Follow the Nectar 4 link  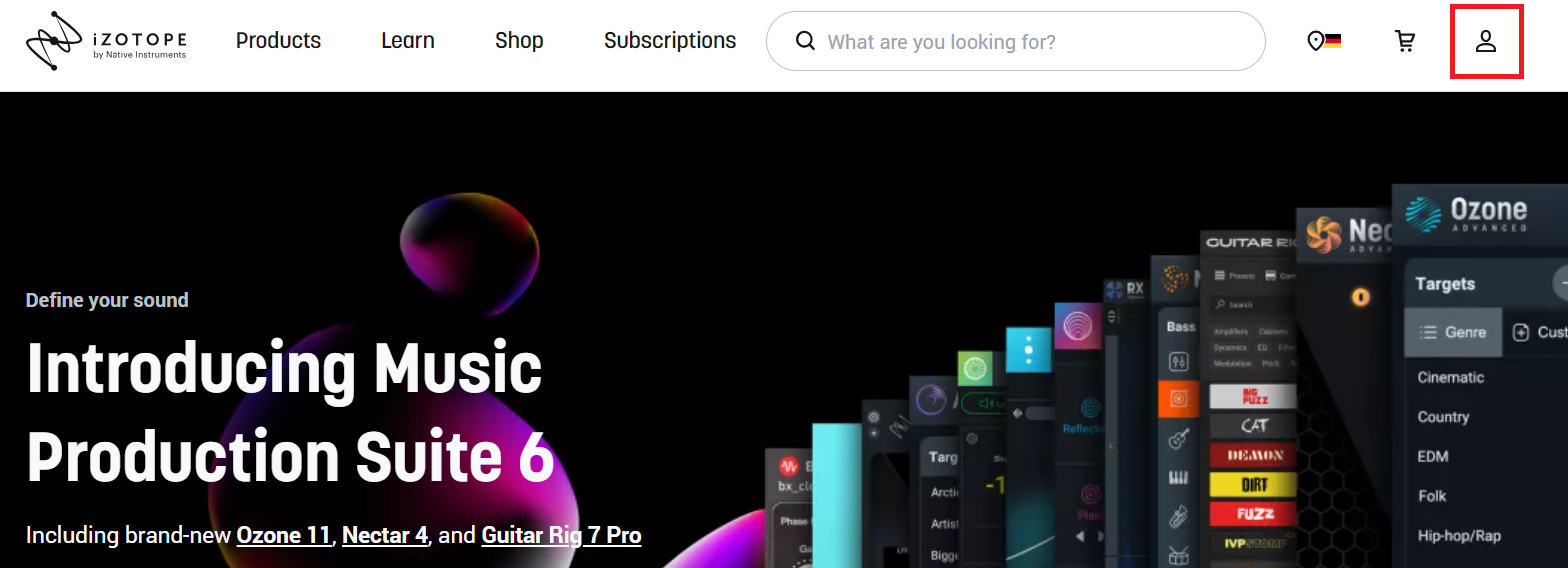click(x=385, y=535)
